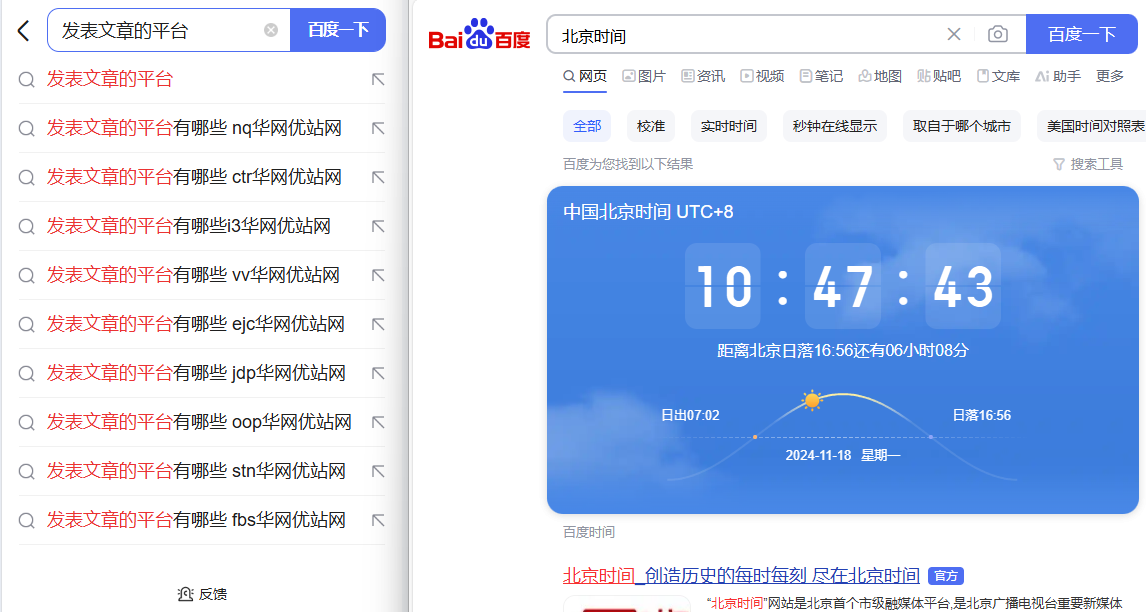Choose suggestion ending with vv华网优站网
The width and height of the screenshot is (1146, 612).
pos(193,275)
